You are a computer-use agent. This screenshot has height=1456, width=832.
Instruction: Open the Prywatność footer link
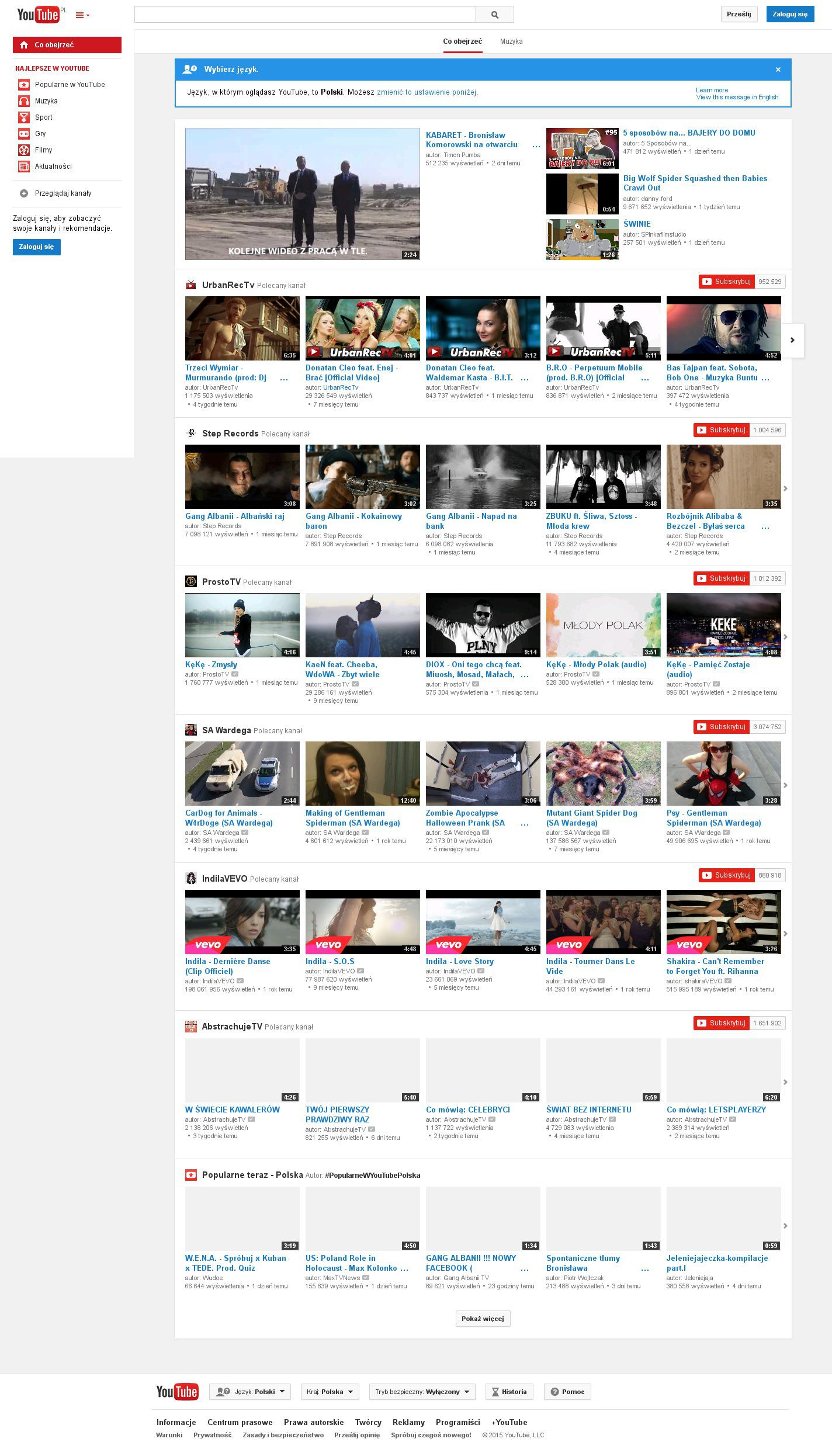pyautogui.click(x=213, y=1435)
